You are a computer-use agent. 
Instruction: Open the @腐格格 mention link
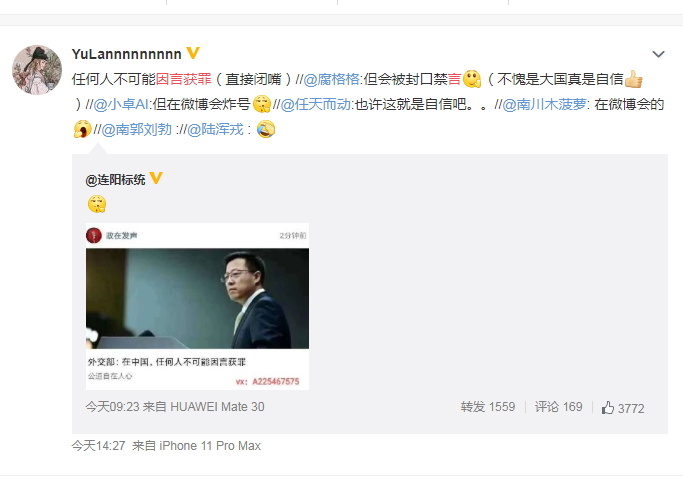pyautogui.click(x=331, y=79)
